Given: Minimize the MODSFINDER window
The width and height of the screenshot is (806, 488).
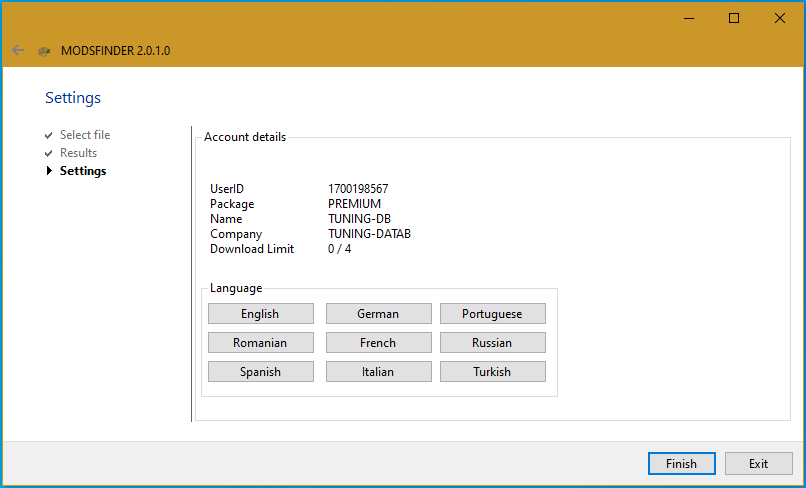Looking at the screenshot, I should (688, 18).
